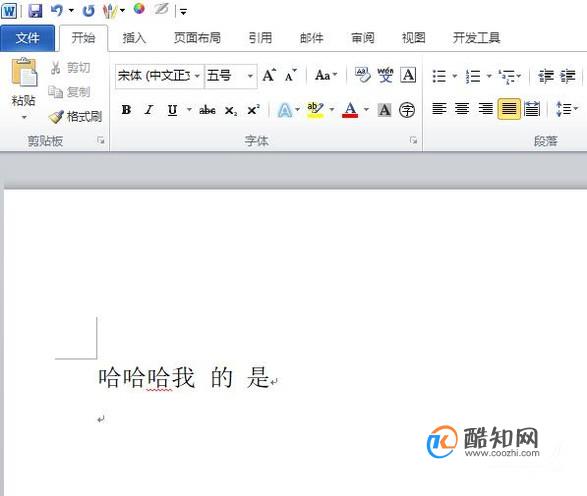Image resolution: width=587 pixels, height=496 pixels.
Task: Open the 文件 file menu button
Action: pos(27,38)
